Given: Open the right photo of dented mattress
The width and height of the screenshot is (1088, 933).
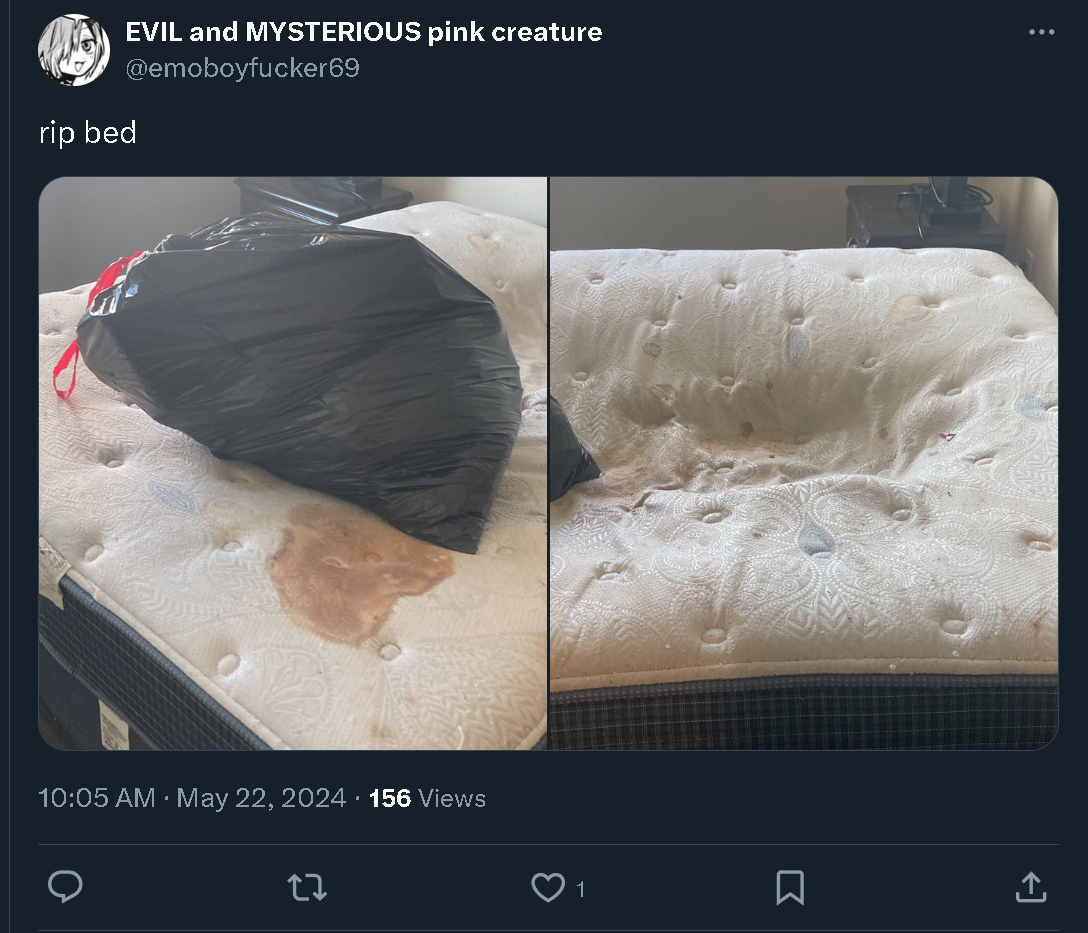Looking at the screenshot, I should [x=804, y=463].
